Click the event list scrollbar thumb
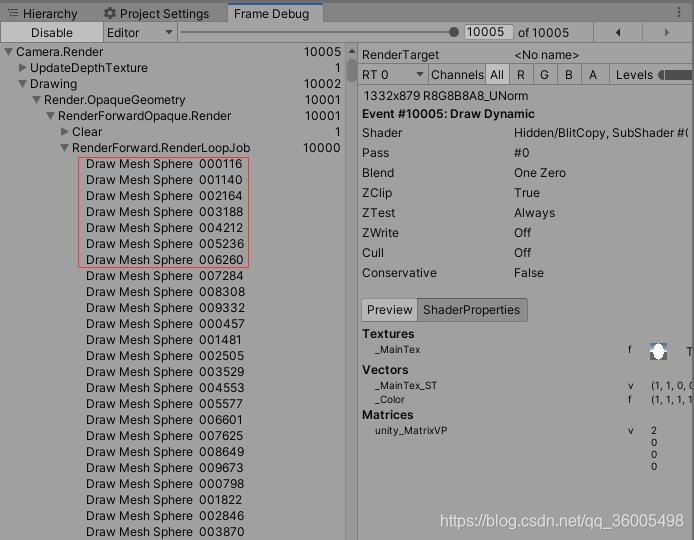 [352, 71]
